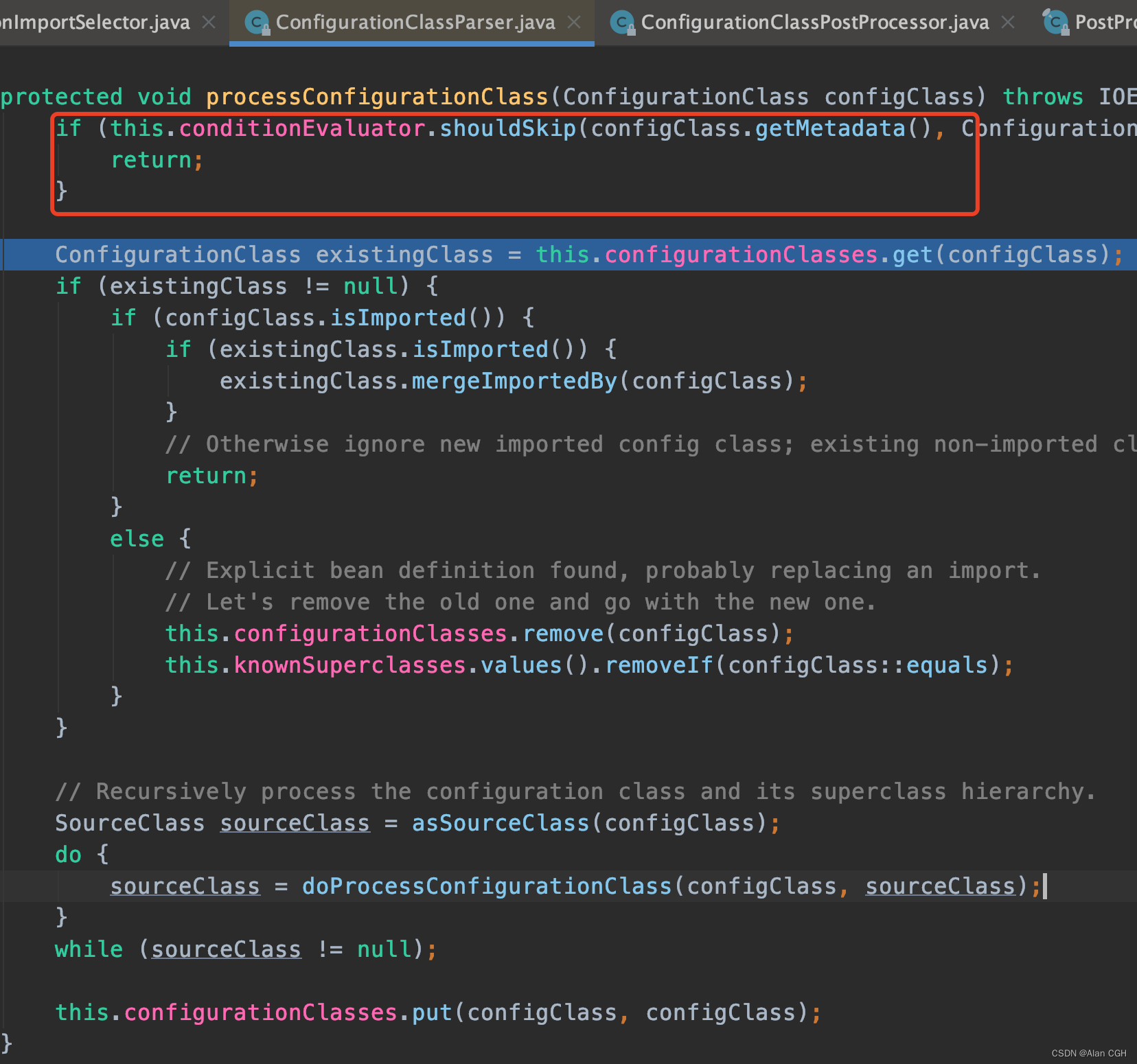The height and width of the screenshot is (1064, 1137).
Task: Click 'Otherwise ignore new imported' comment
Action: pyautogui.click(x=651, y=444)
